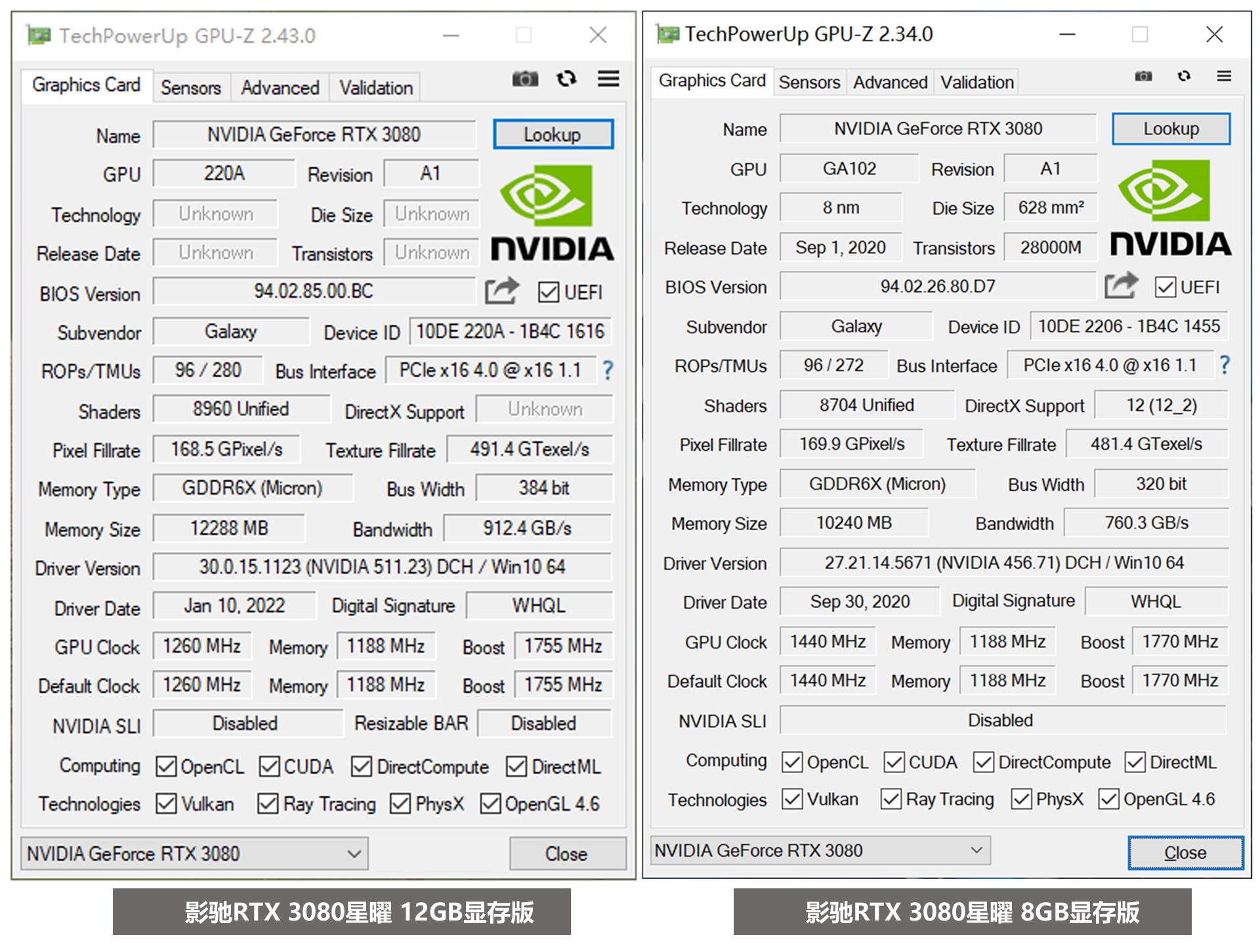Screen dimensions: 1260x952
Task: Click the Die Size value 628 mm²
Action: click(1051, 207)
